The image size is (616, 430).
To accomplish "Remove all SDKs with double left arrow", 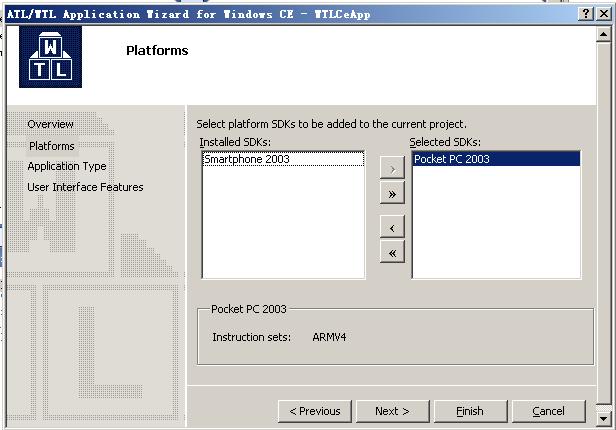I will pos(392,253).
